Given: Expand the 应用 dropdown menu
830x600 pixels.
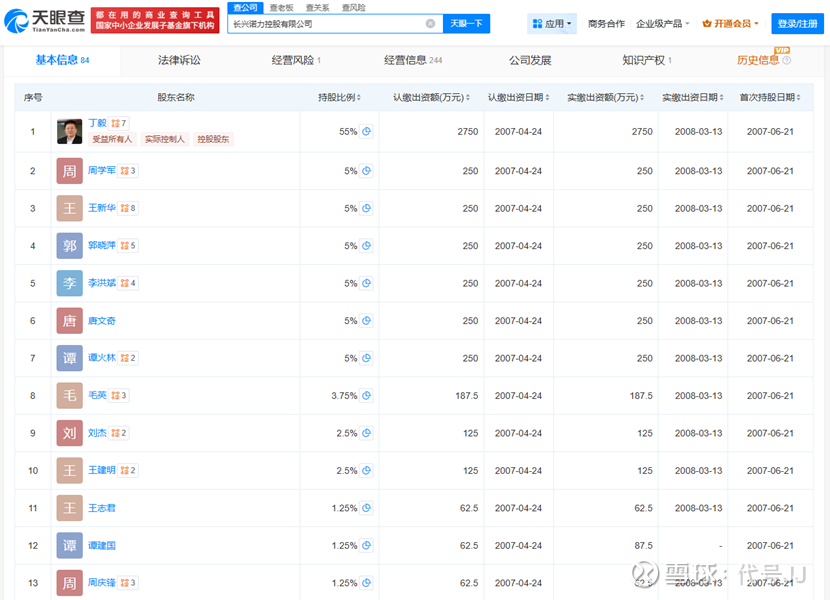Looking at the screenshot, I should (x=551, y=23).
